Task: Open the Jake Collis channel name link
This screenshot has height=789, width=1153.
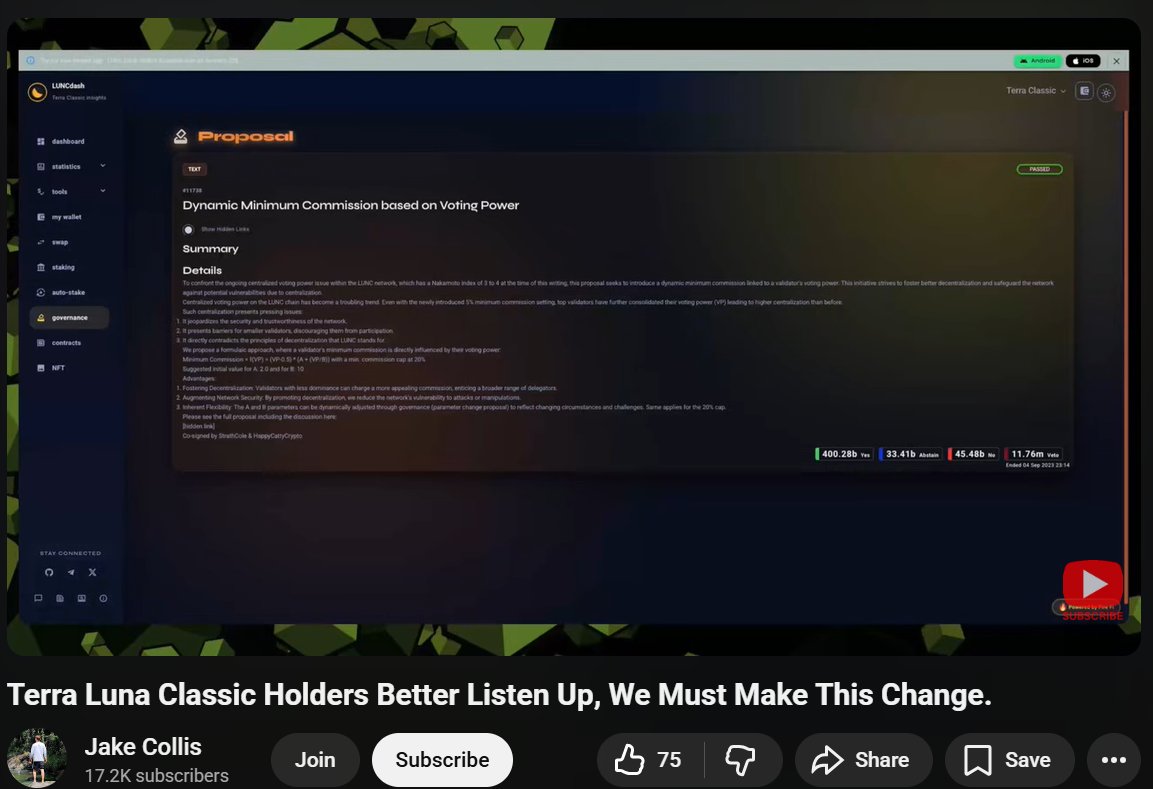Action: click(143, 746)
